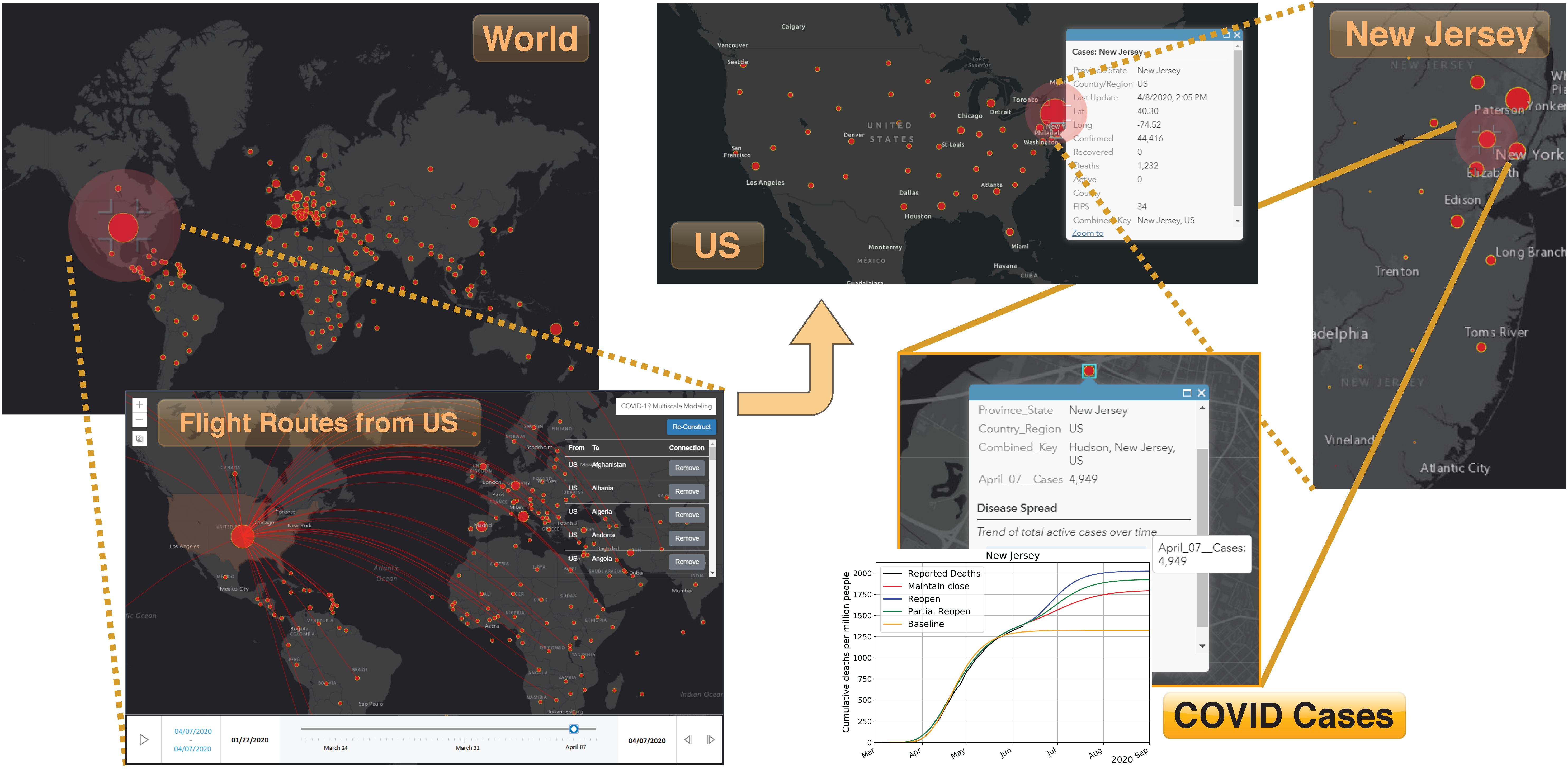Image resolution: width=1568 pixels, height=769 pixels.
Task: Maximize the Hudson county popup
Action: tap(1187, 393)
